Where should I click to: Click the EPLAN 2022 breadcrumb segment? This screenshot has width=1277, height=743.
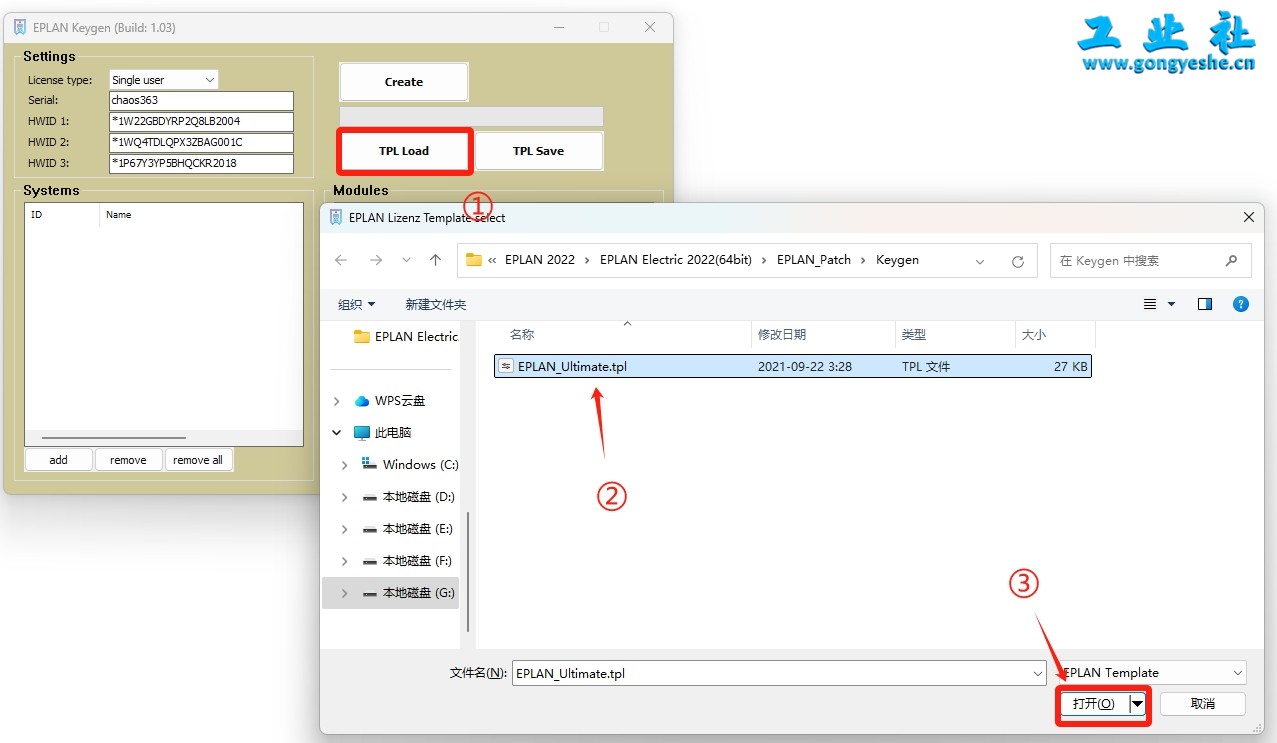[540, 260]
